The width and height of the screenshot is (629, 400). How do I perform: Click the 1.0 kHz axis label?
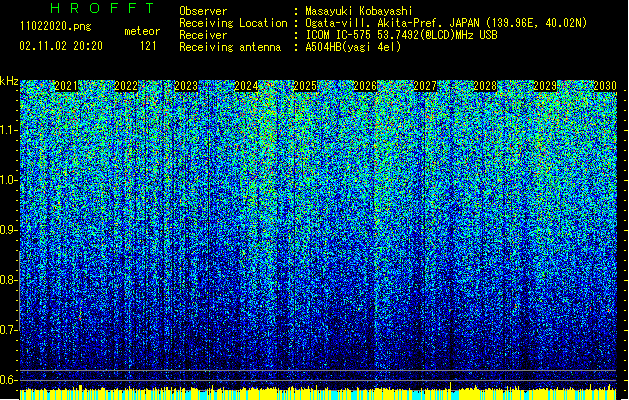(x=9, y=180)
